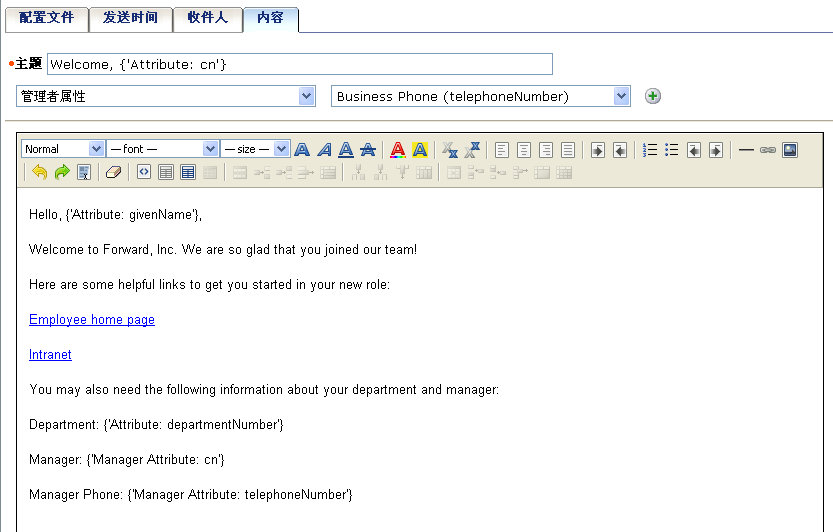Redo the last edit
Viewport: 833px width, 532px height.
tap(62, 172)
